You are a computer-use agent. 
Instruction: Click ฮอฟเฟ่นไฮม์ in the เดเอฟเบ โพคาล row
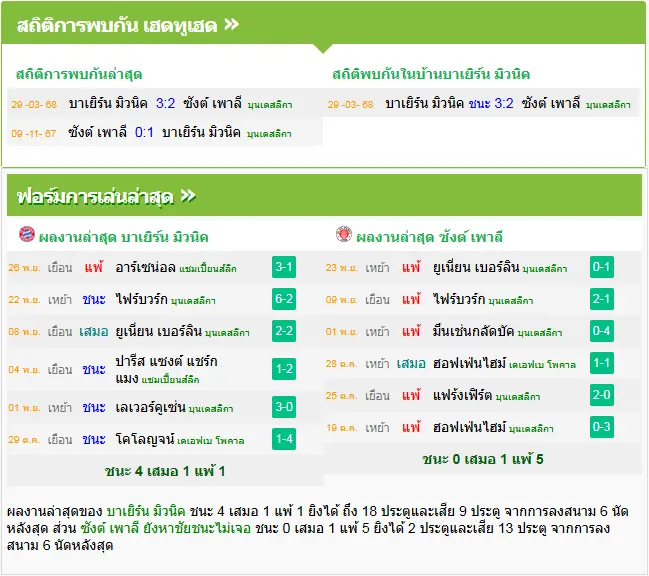click(x=469, y=364)
